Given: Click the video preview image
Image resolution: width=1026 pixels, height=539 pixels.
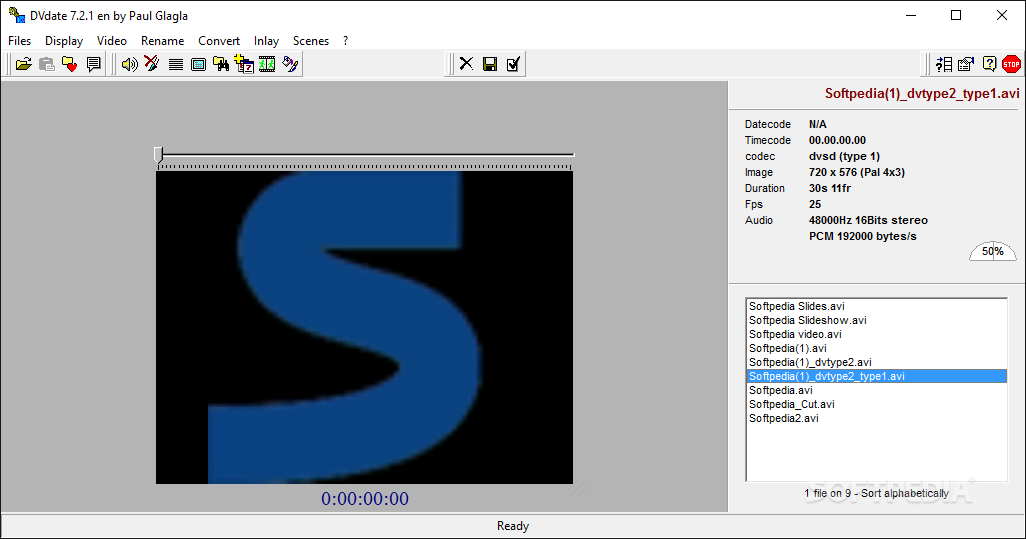Looking at the screenshot, I should tap(364, 328).
